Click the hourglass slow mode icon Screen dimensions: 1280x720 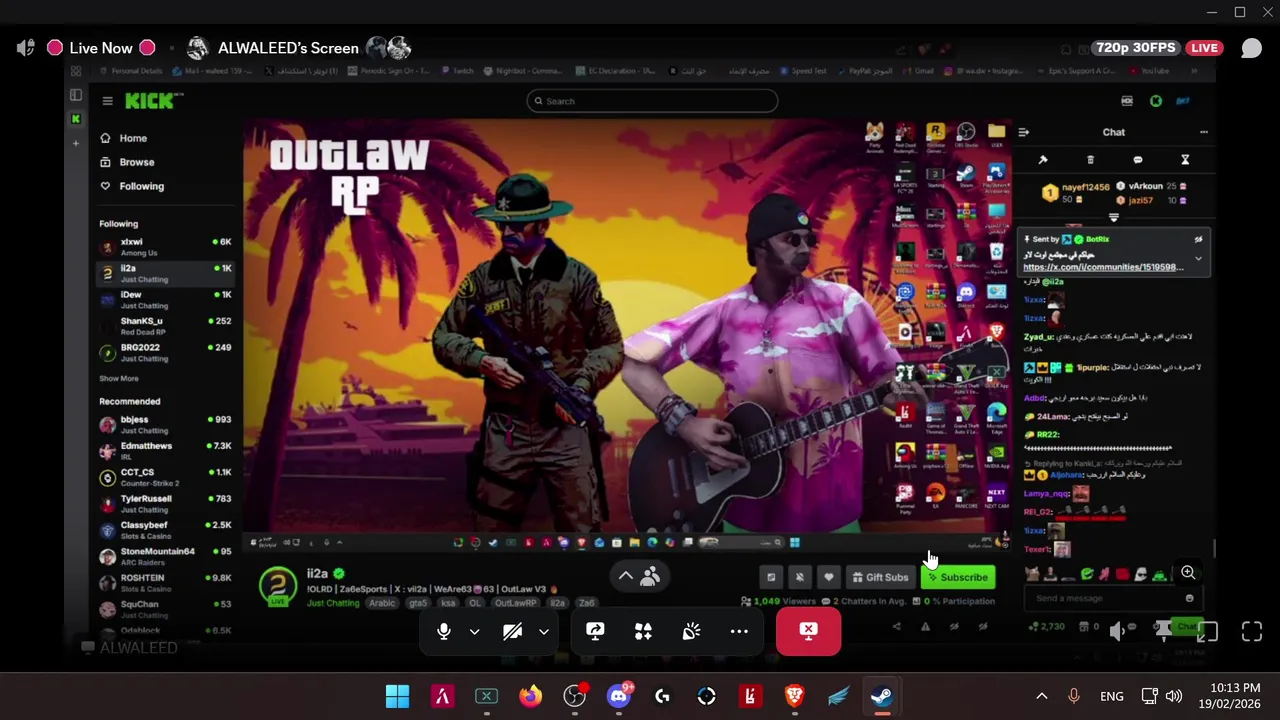pos(1185,160)
